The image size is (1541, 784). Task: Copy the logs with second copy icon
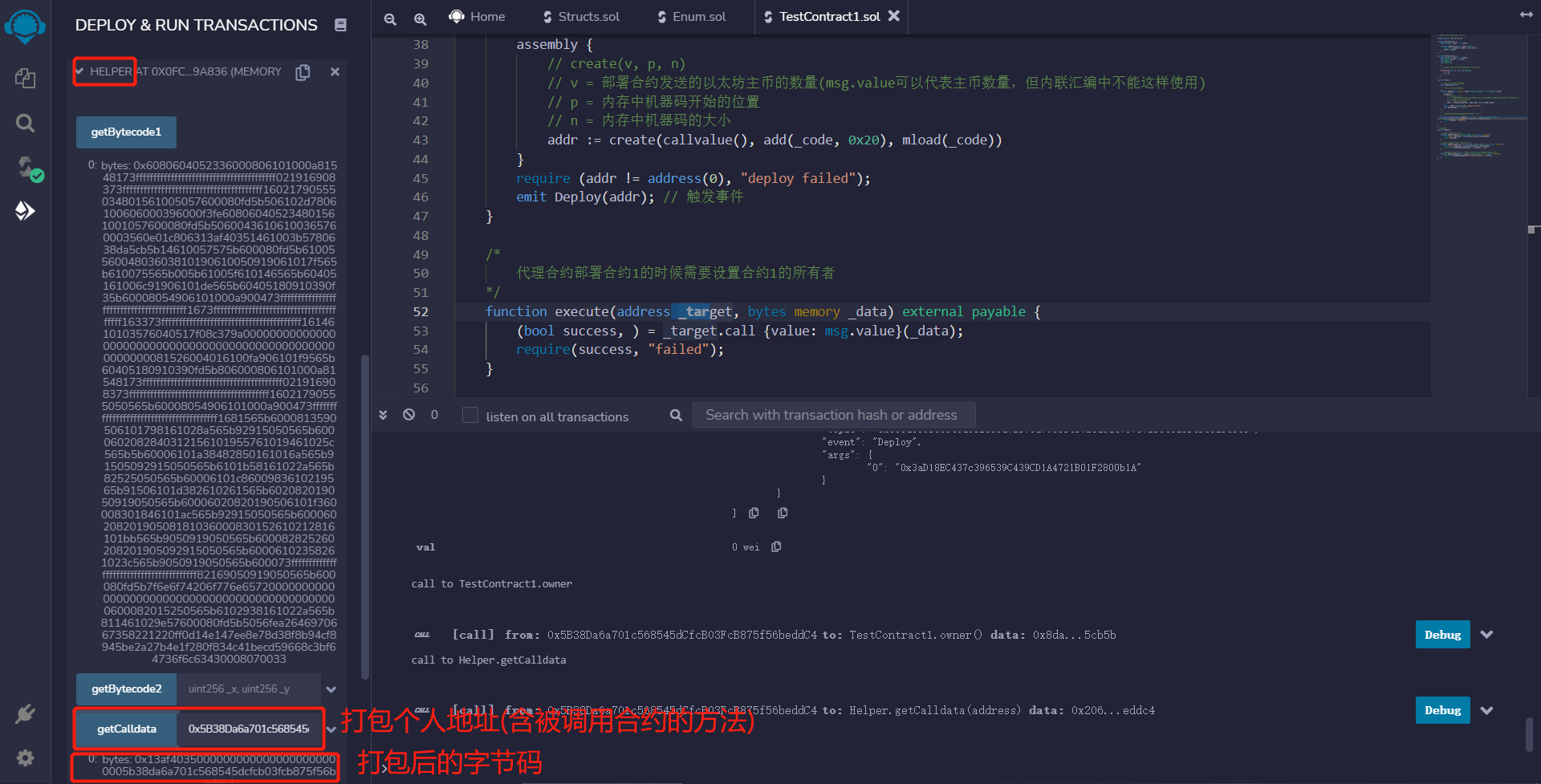point(783,513)
